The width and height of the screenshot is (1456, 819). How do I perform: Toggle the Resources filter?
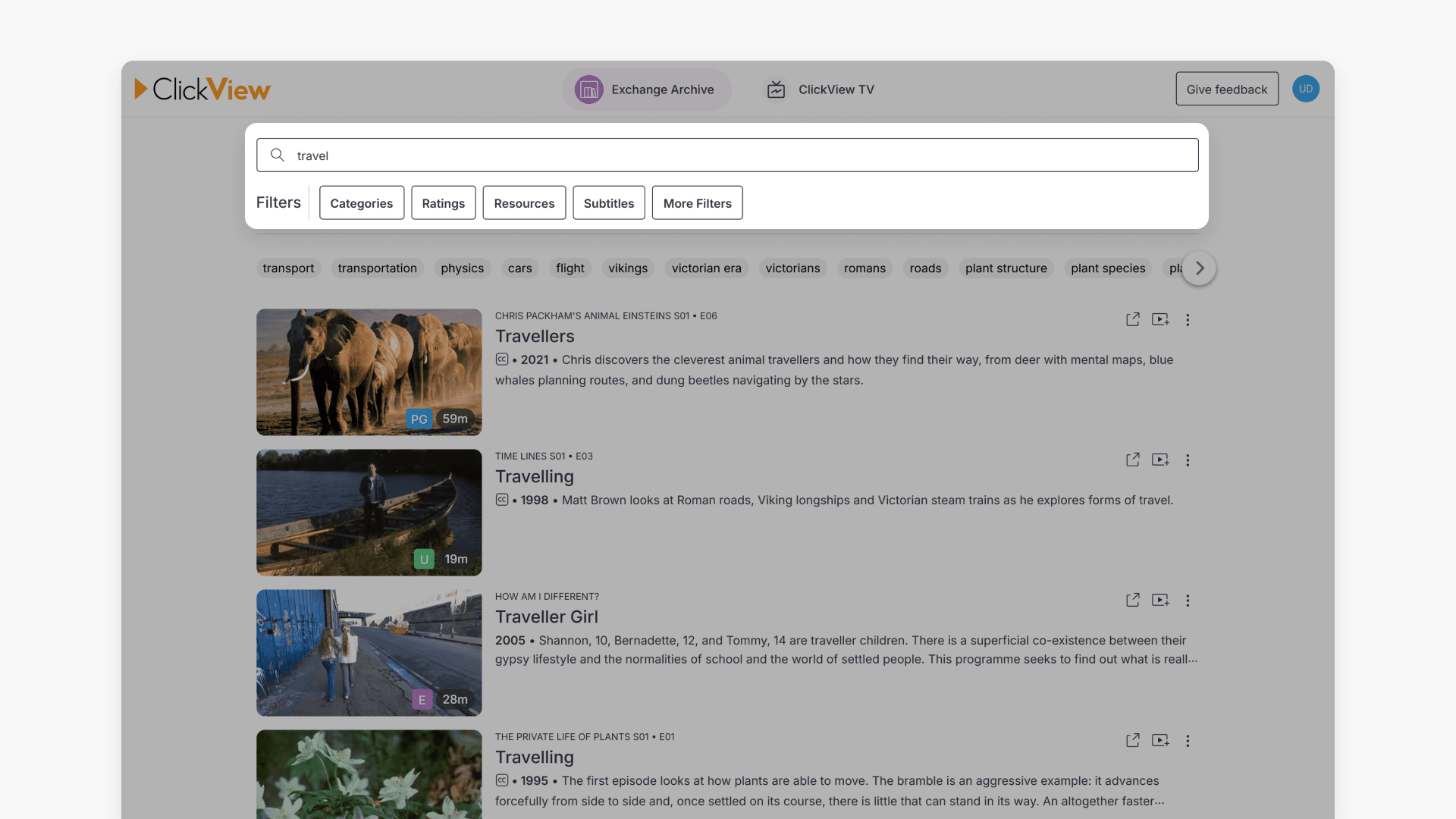point(524,202)
